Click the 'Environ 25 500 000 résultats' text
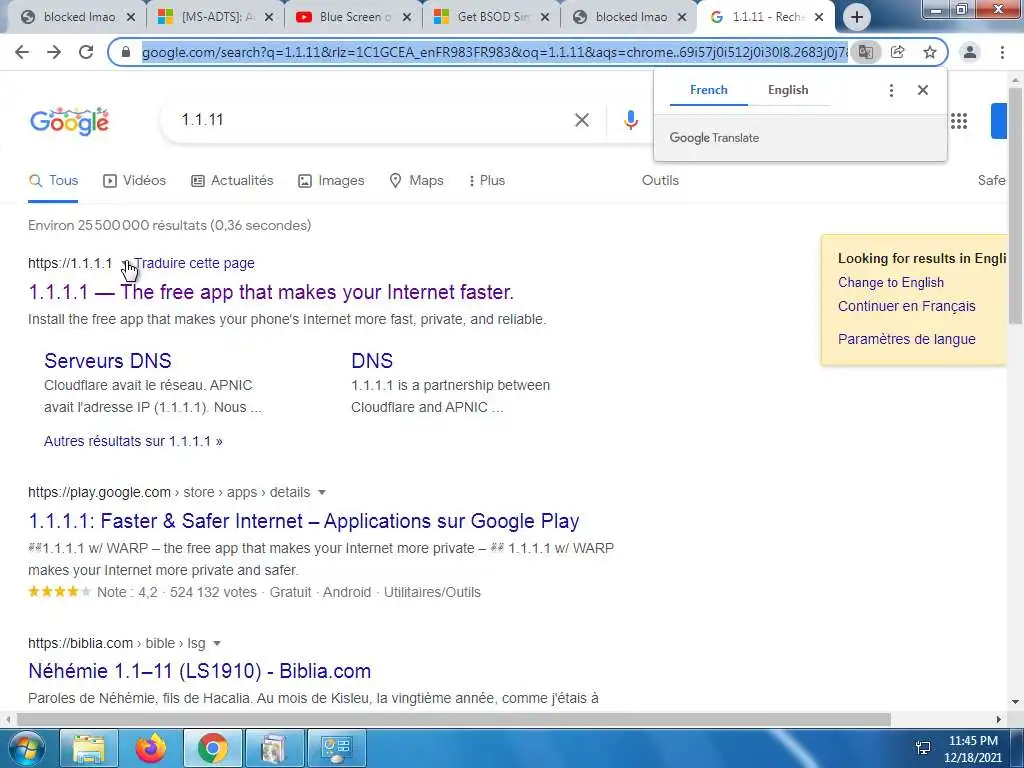This screenshot has width=1024, height=768. tap(169, 225)
